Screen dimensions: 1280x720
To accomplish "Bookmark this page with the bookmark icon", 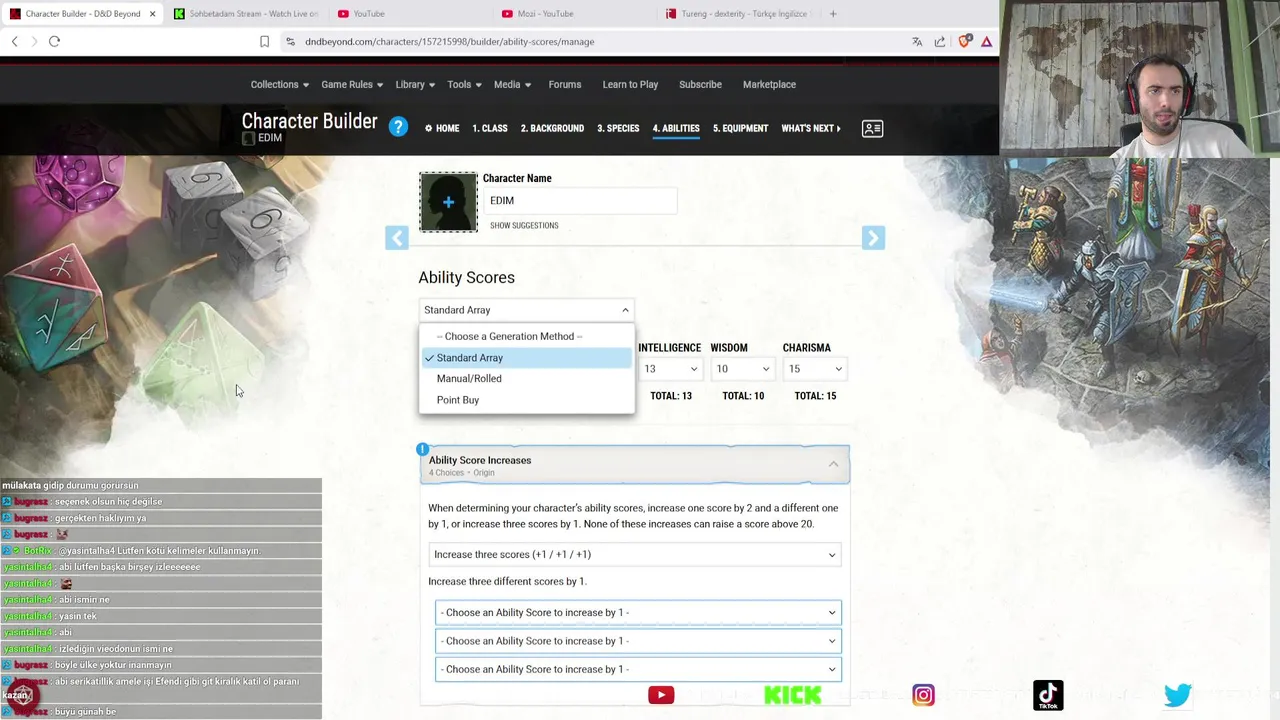I will click(264, 41).
